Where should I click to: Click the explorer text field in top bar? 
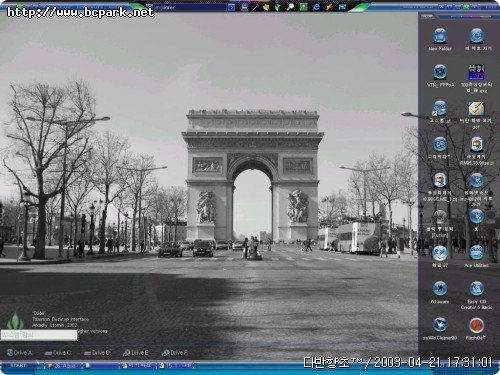pyautogui.click(x=190, y=7)
